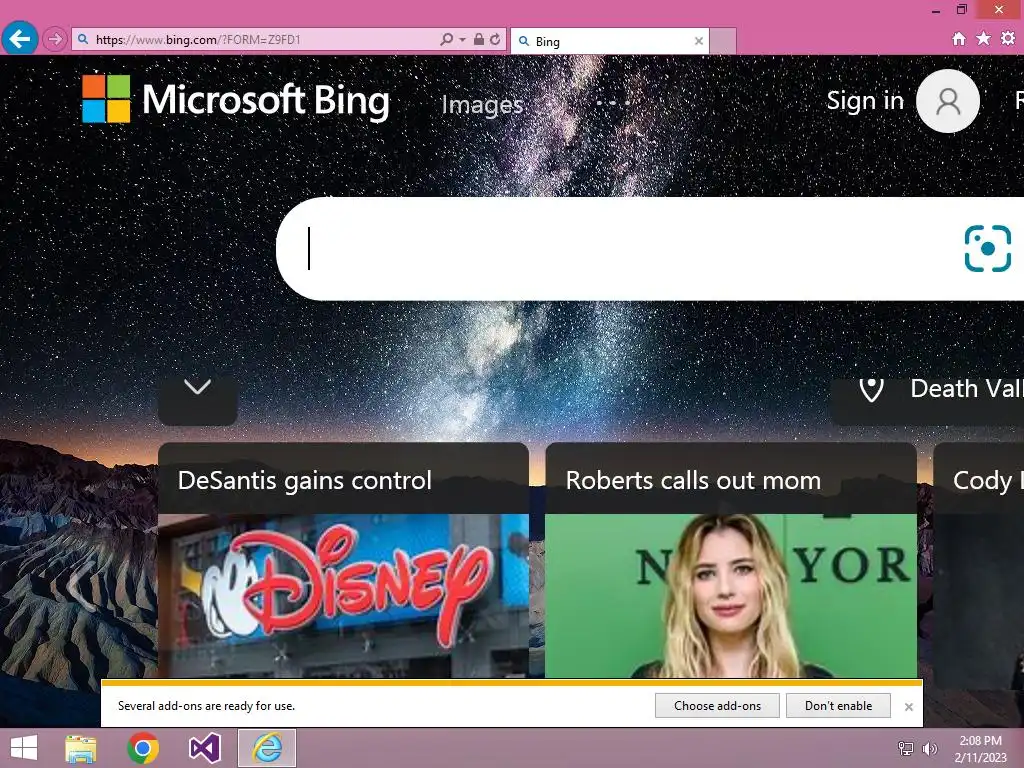Open the taskbar clock and date

tap(980, 749)
